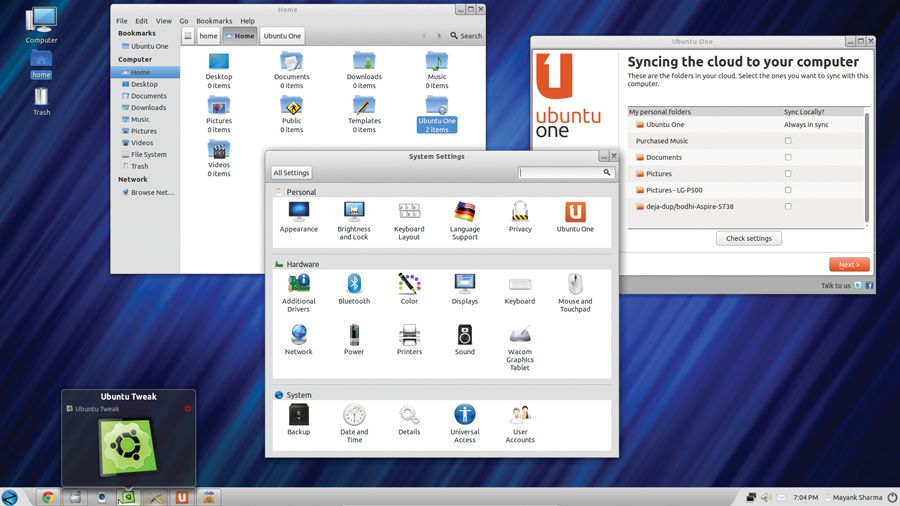Select the Ubuntu One folder in Home
Viewport: 900px width, 506px height.
(x=437, y=115)
